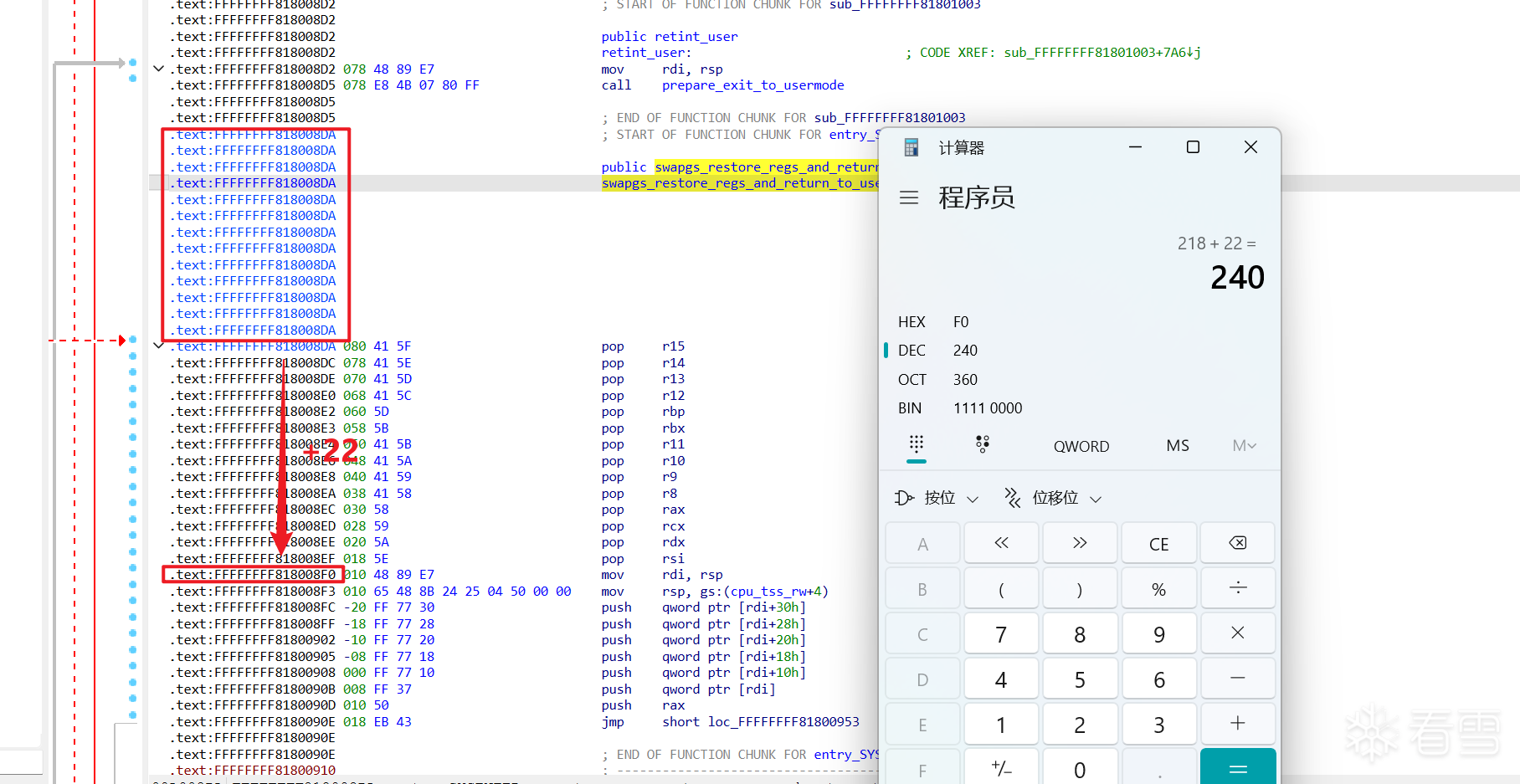Screen dimensions: 1520x784
Task: Click digit 9 on the calculator
Action: (1159, 633)
